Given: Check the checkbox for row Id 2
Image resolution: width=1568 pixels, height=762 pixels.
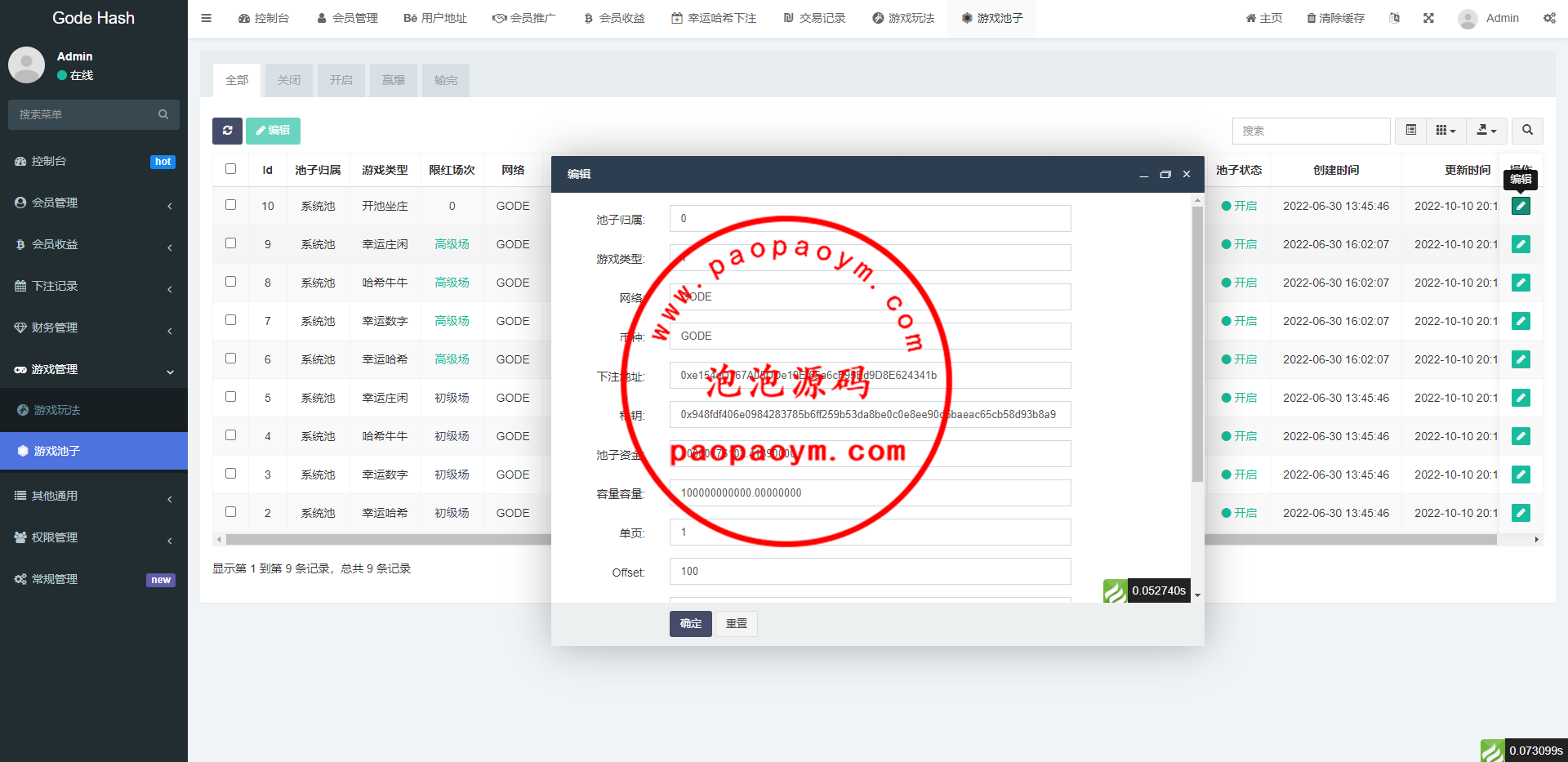Looking at the screenshot, I should (x=230, y=512).
